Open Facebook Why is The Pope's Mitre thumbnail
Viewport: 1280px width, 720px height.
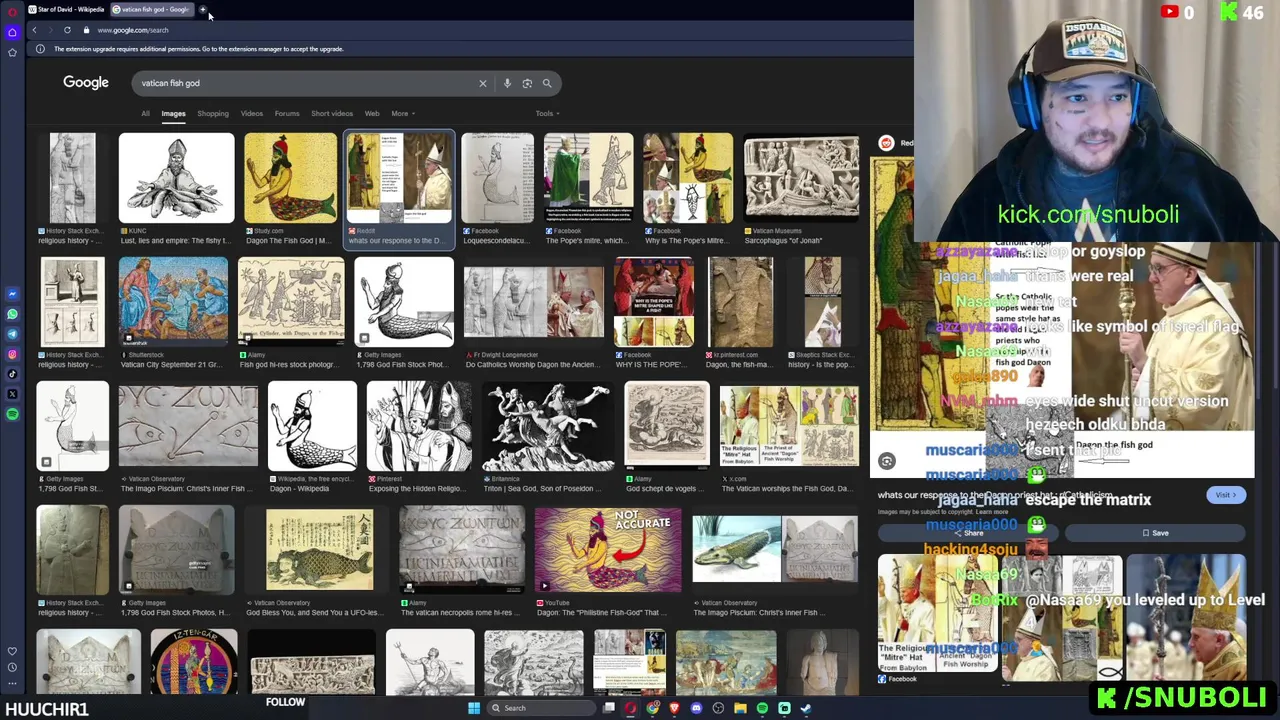pos(688,177)
